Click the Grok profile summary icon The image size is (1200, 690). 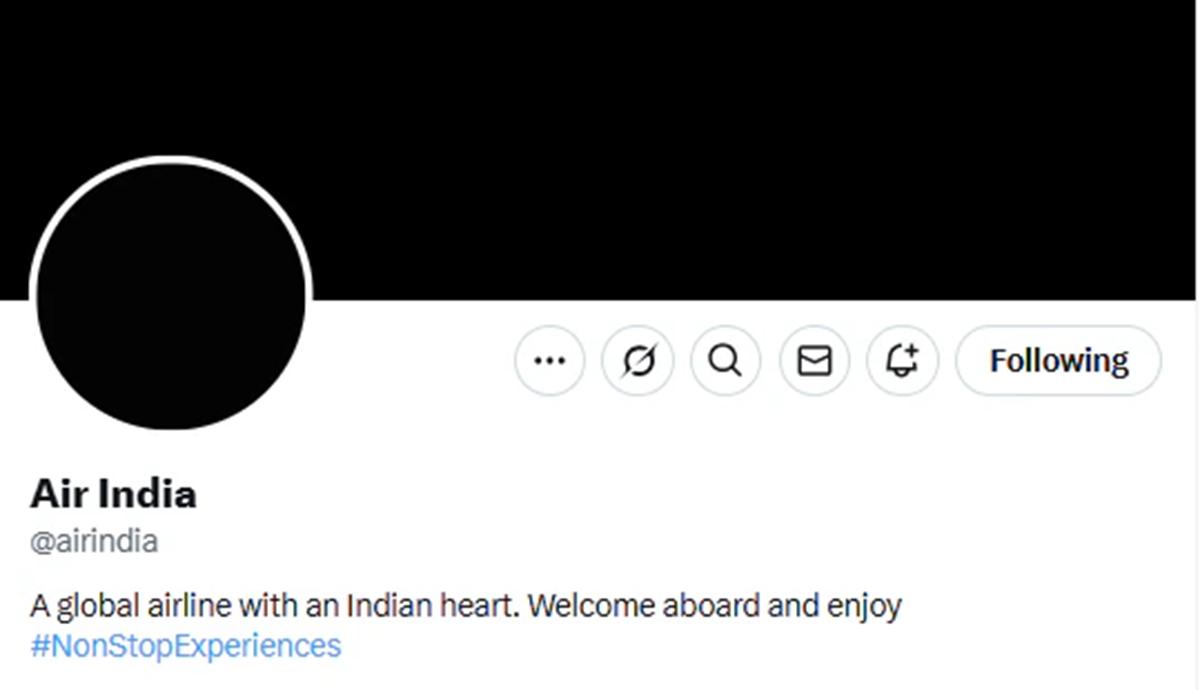(x=638, y=360)
